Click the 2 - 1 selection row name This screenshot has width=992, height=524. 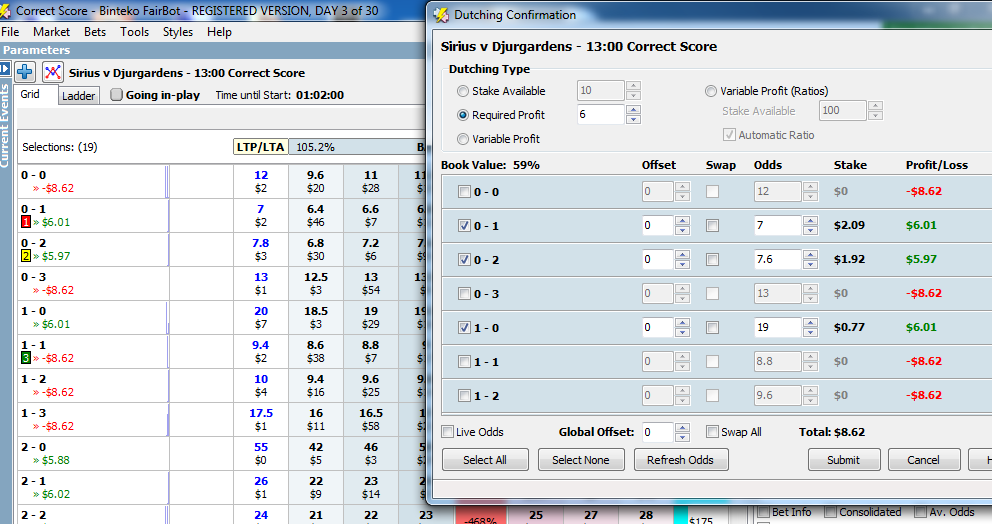click(34, 481)
